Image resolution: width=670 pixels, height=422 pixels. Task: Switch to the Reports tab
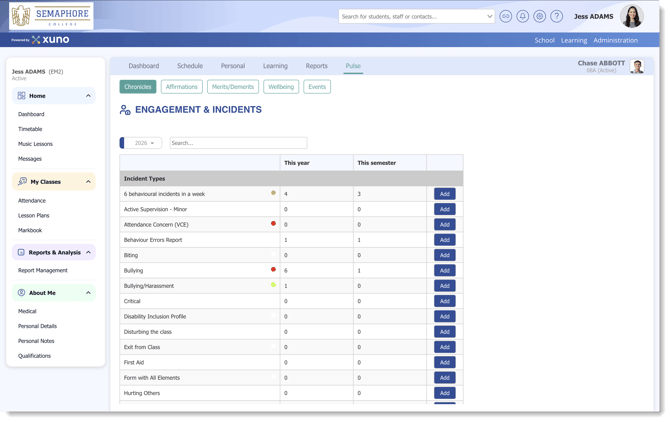tap(316, 66)
